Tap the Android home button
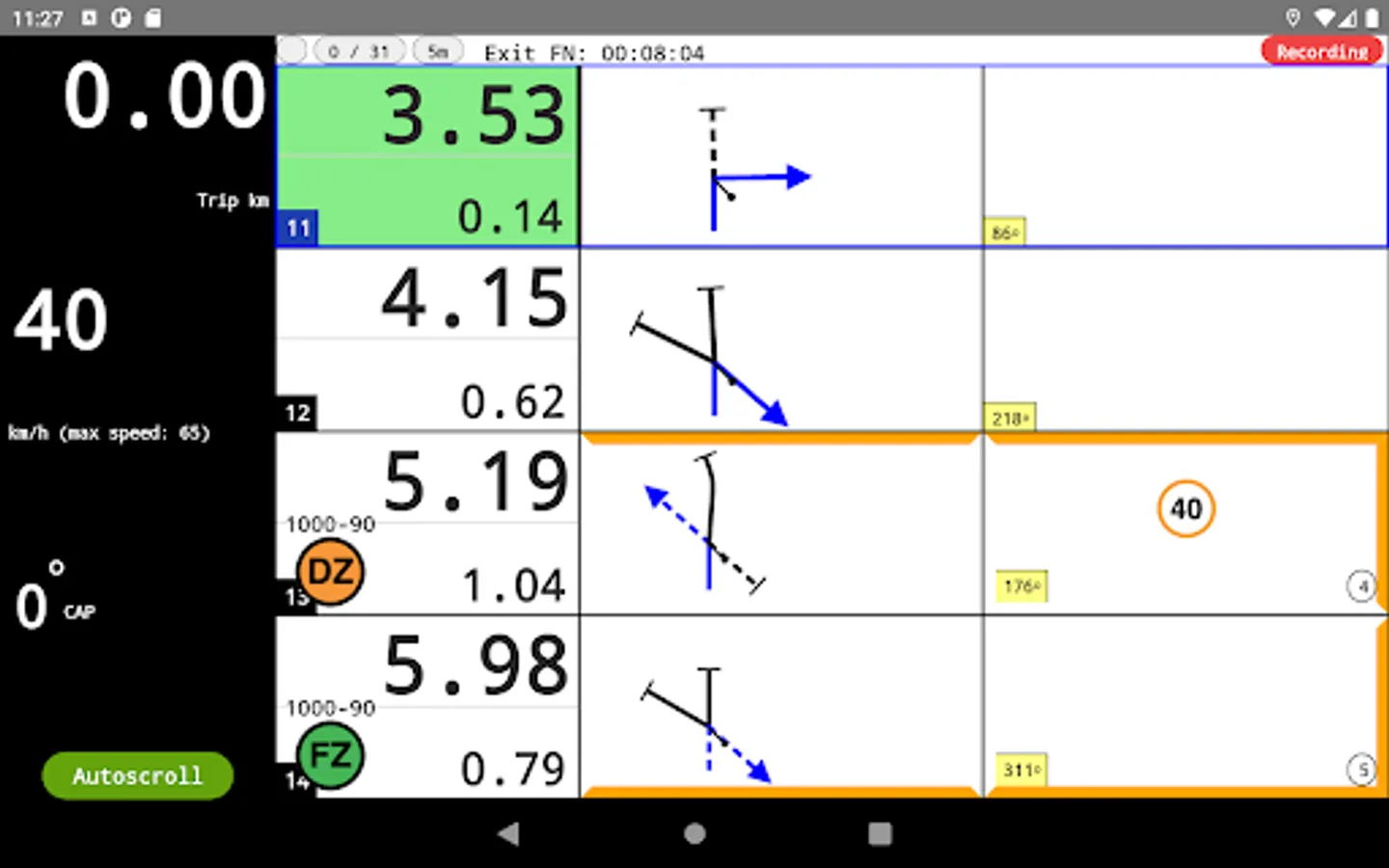Screen dimensions: 1389x868 [x=694, y=833]
